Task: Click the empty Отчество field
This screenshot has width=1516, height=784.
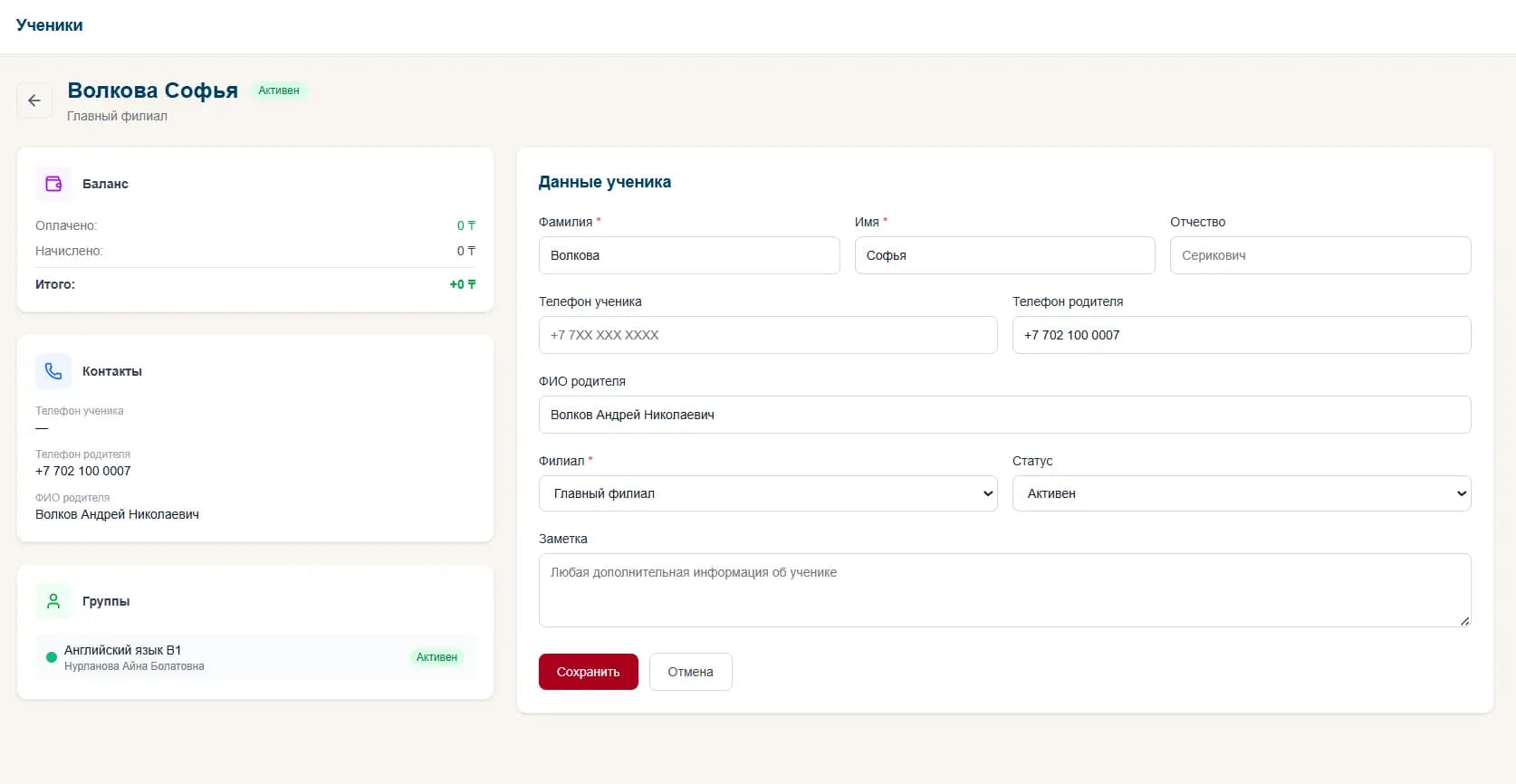Action: tap(1319, 255)
